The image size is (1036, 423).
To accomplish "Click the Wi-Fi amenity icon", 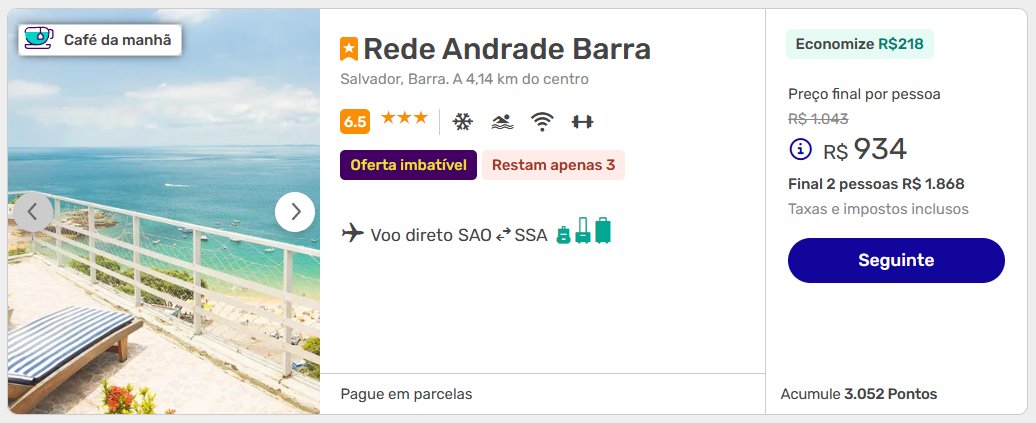I will click(x=542, y=122).
